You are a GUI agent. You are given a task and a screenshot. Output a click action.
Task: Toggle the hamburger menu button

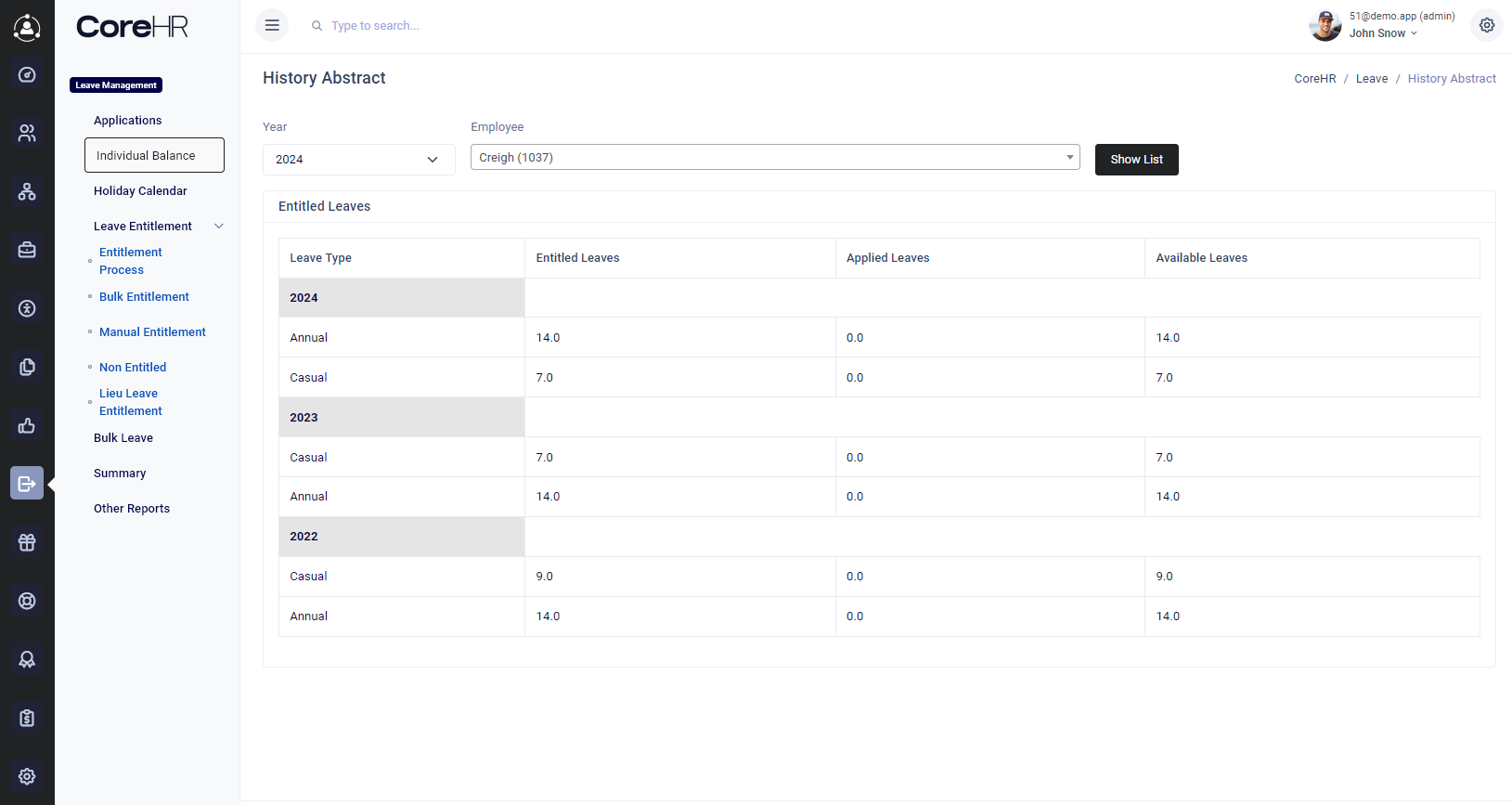[x=272, y=26]
